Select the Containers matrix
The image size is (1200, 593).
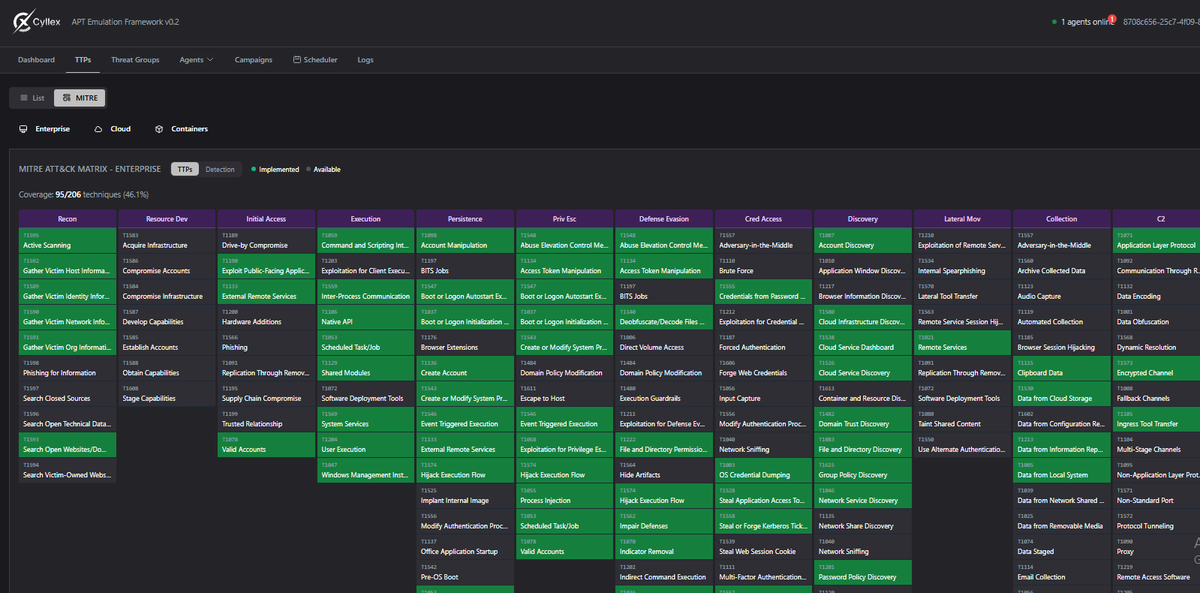(x=181, y=129)
